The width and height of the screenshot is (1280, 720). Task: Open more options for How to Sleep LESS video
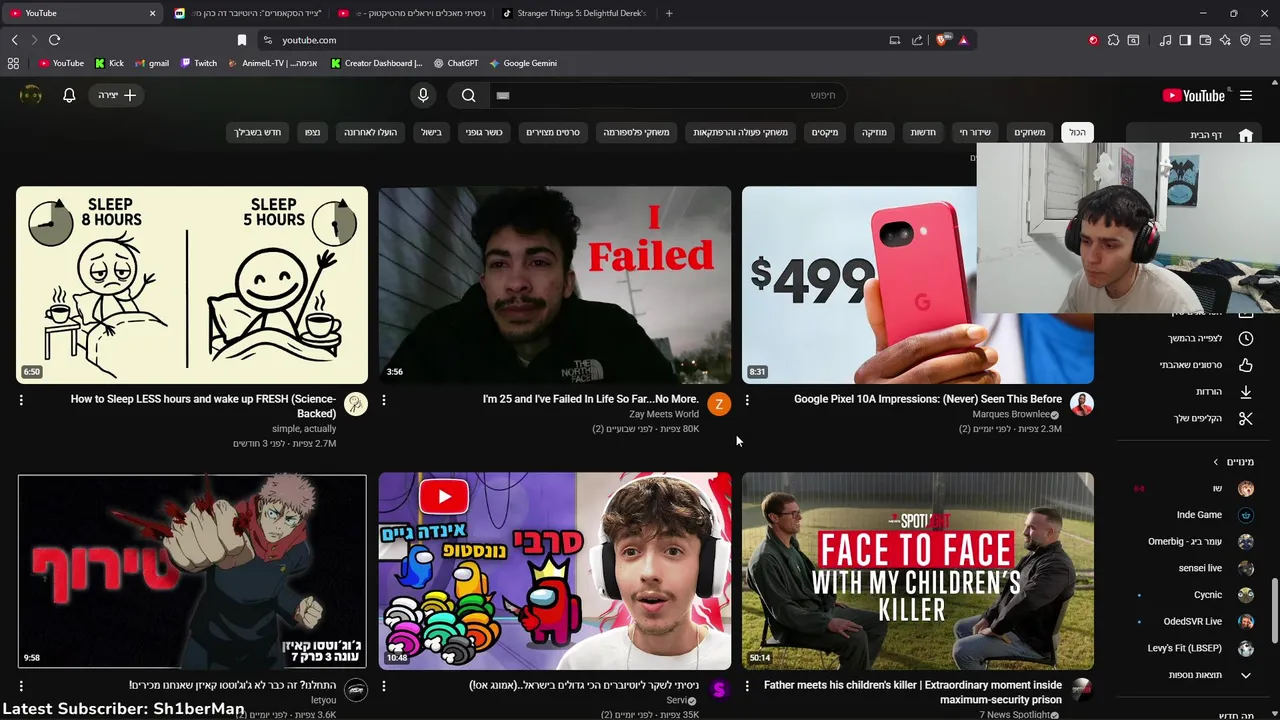[21, 400]
